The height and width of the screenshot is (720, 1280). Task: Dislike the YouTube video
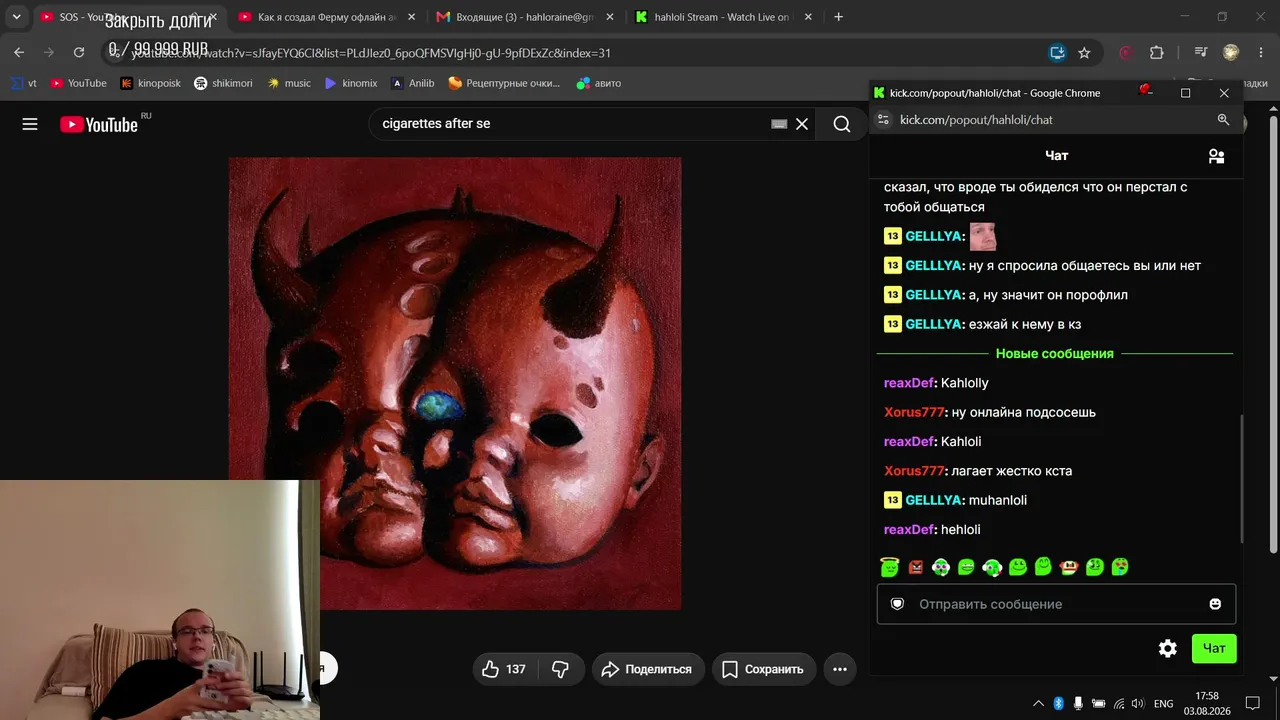[561, 669]
